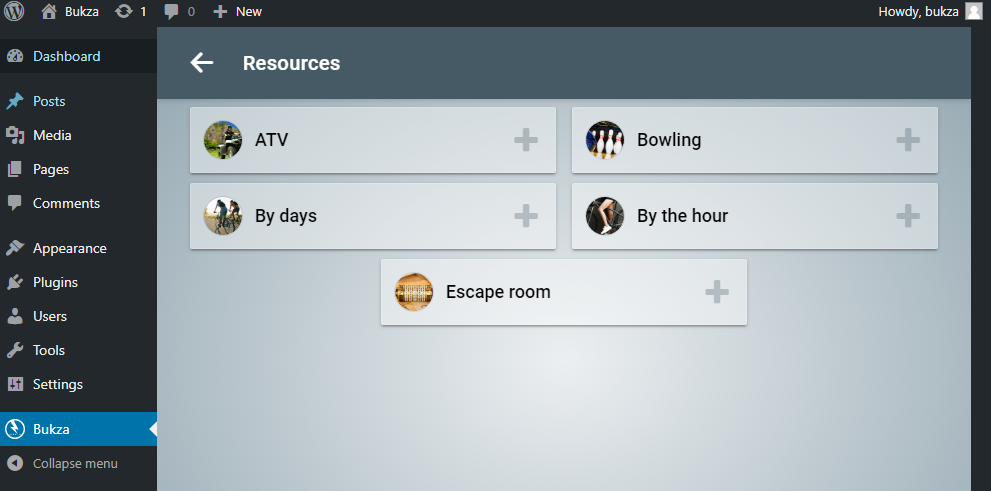The height and width of the screenshot is (491, 991).
Task: Click the back arrow beside Resources
Action: click(202, 63)
